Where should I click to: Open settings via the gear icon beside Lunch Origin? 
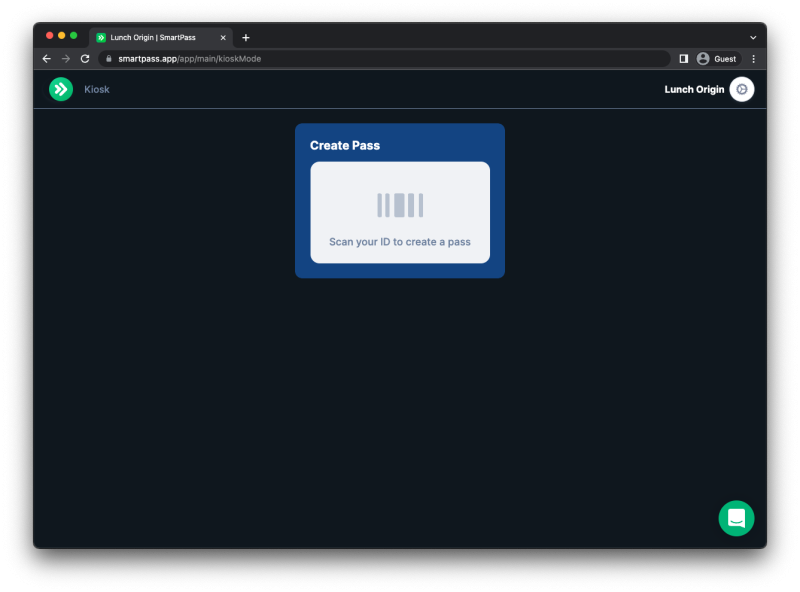click(741, 89)
